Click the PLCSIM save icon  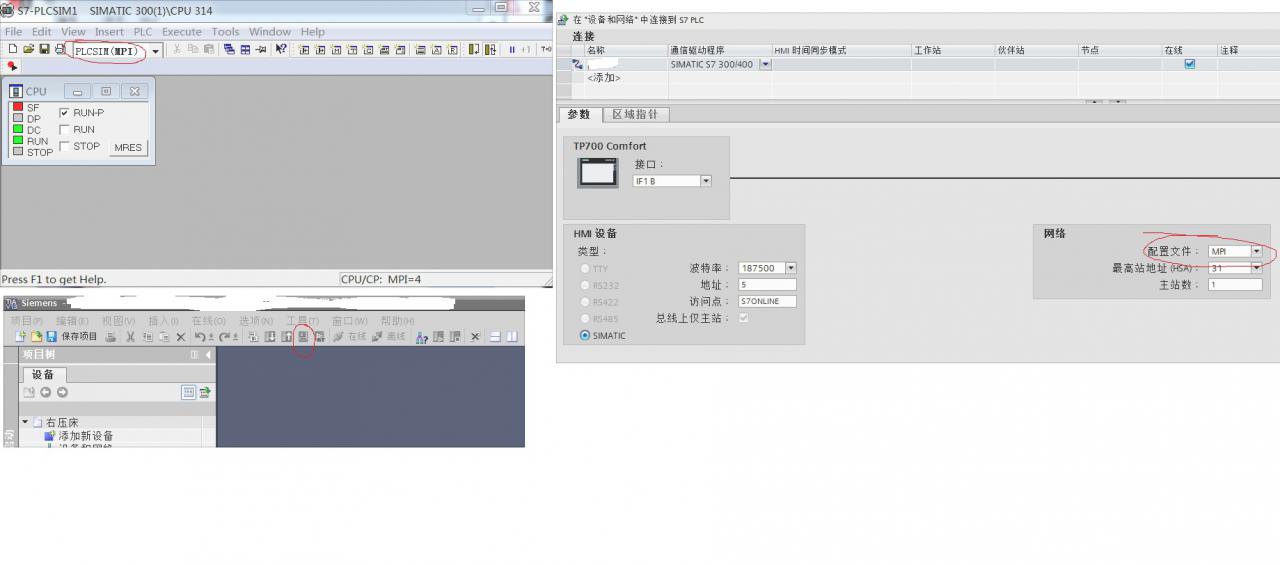click(x=44, y=49)
